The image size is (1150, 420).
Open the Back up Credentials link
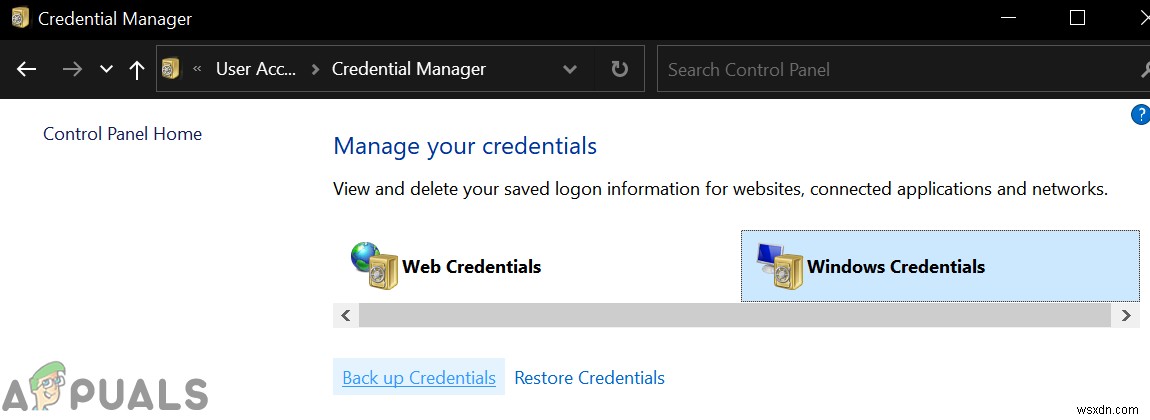point(419,378)
